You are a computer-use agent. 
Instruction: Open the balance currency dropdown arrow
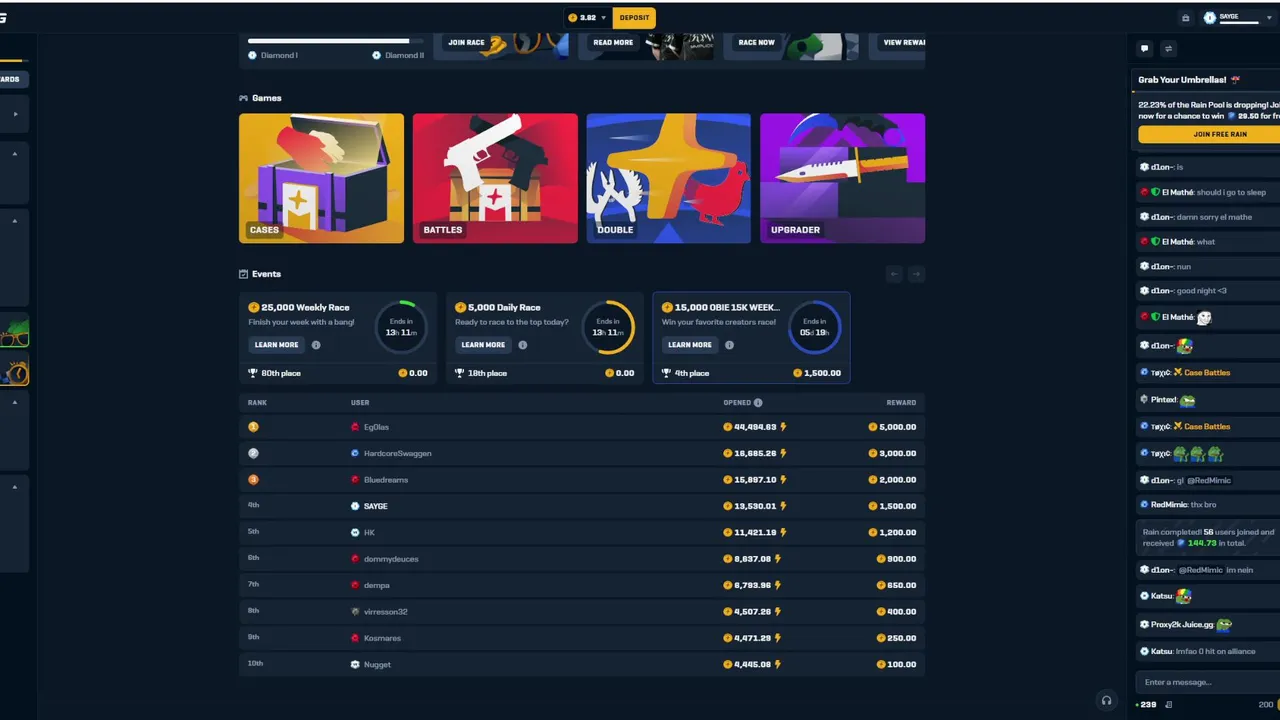pyautogui.click(x=604, y=18)
